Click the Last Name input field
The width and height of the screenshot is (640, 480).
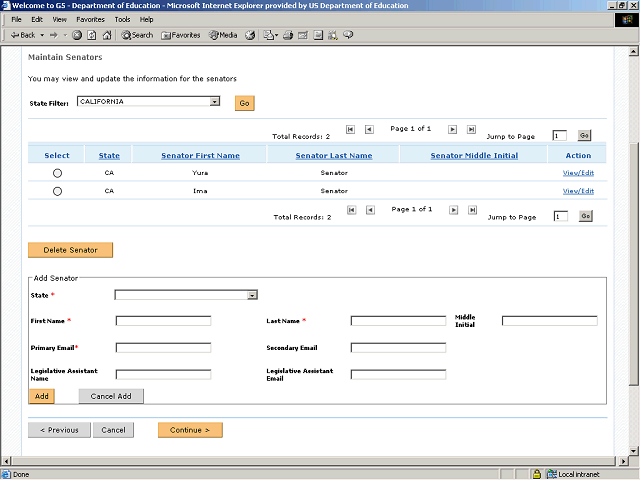click(398, 321)
